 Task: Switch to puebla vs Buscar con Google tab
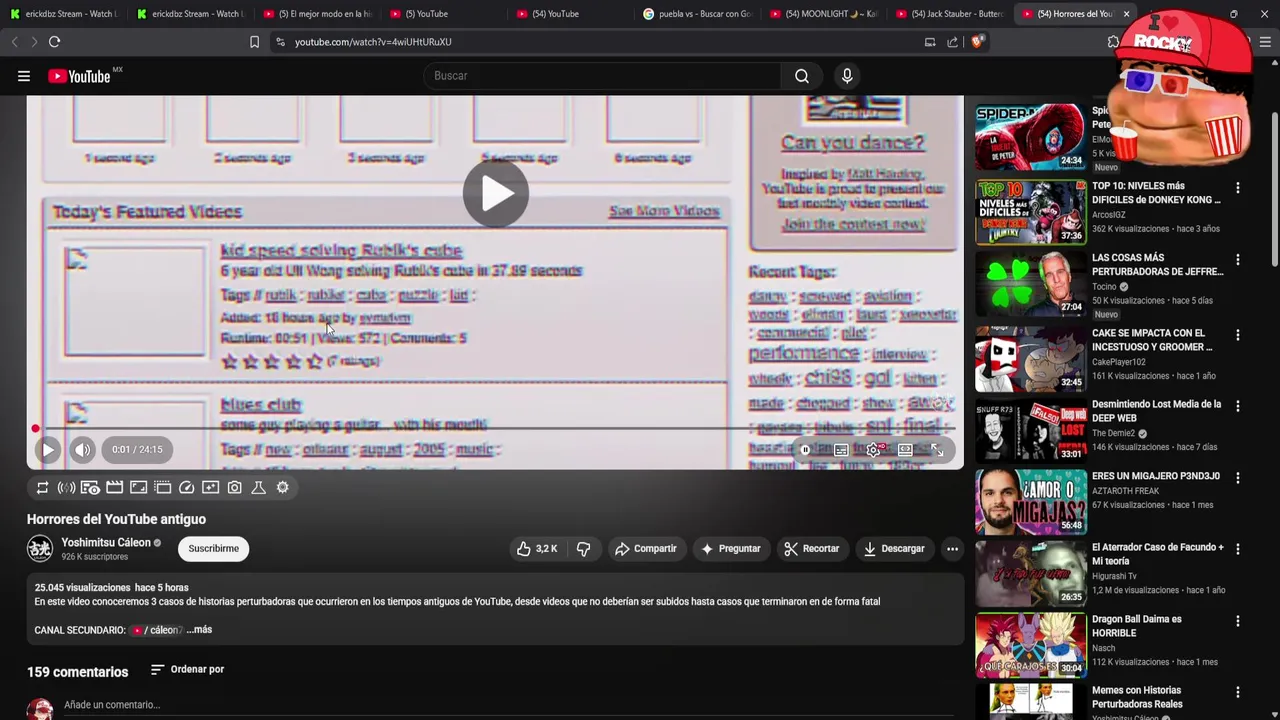pos(696,14)
